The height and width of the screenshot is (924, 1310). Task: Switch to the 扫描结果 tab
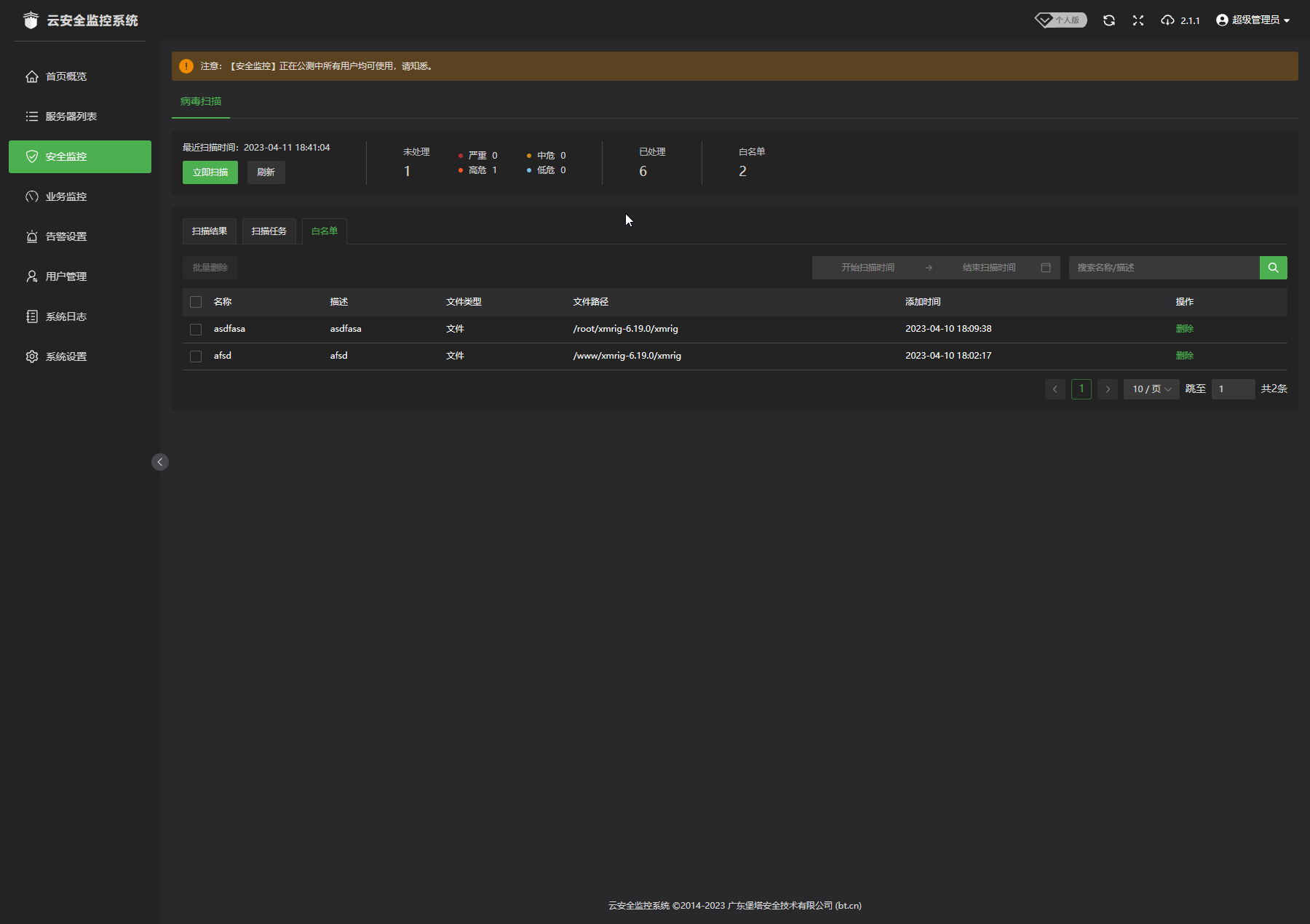(x=210, y=231)
